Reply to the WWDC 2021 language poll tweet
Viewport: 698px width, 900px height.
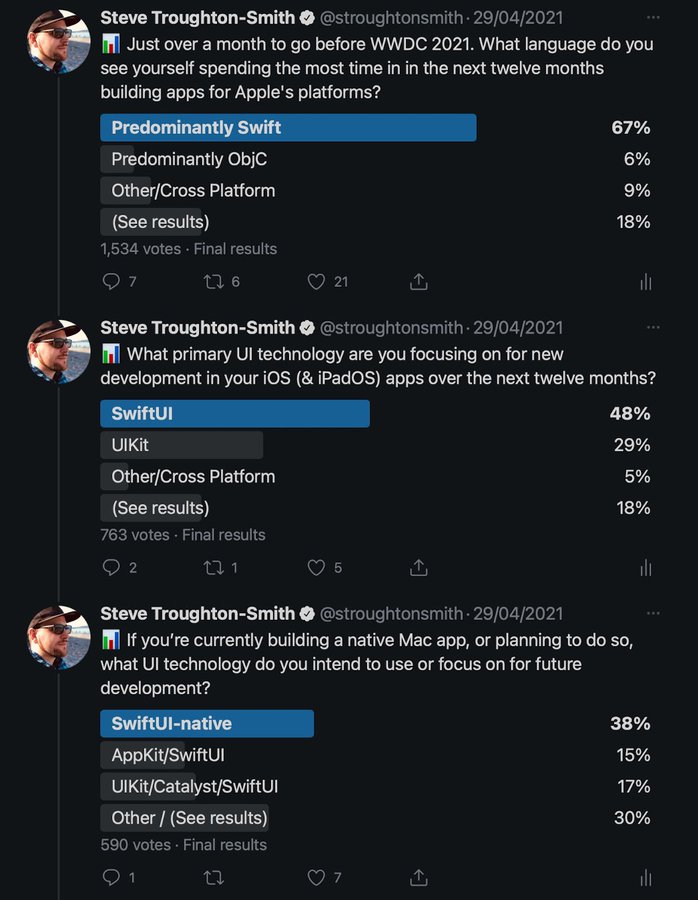pyautogui.click(x=112, y=282)
